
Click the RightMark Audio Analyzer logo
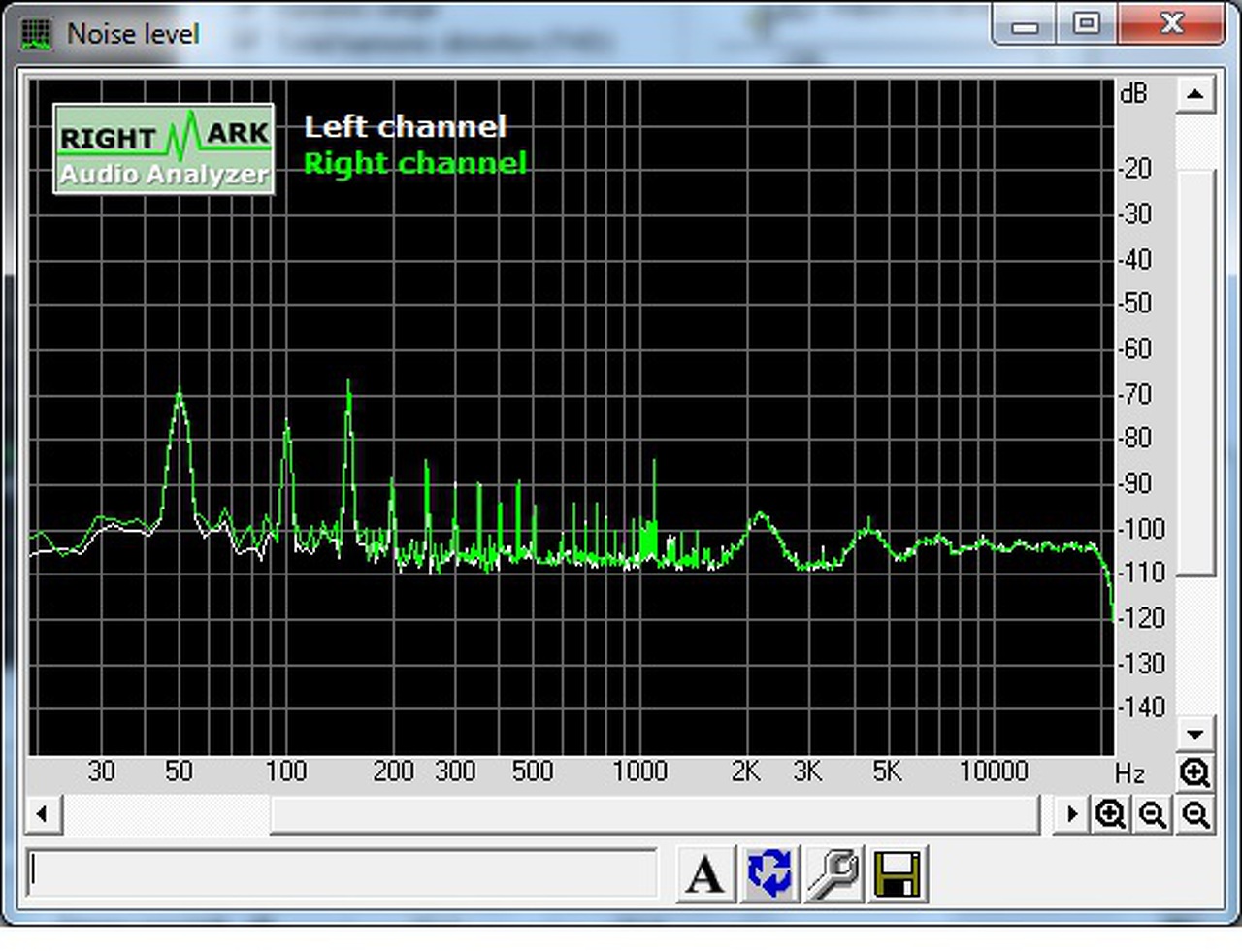(x=164, y=148)
